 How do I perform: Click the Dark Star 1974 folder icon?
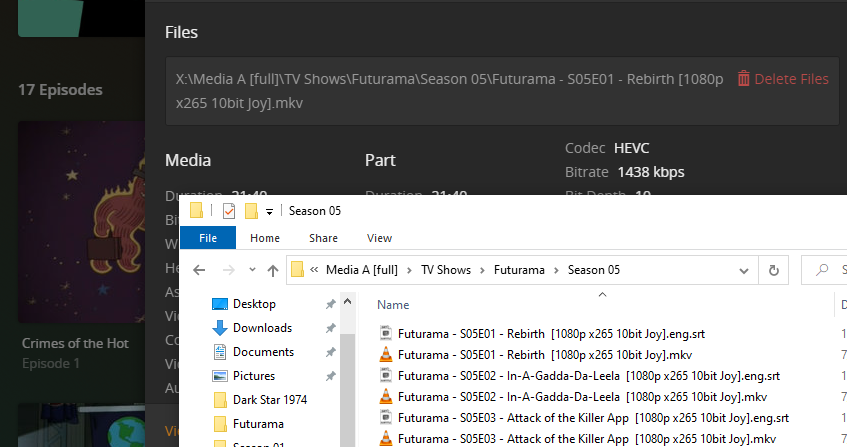point(220,400)
